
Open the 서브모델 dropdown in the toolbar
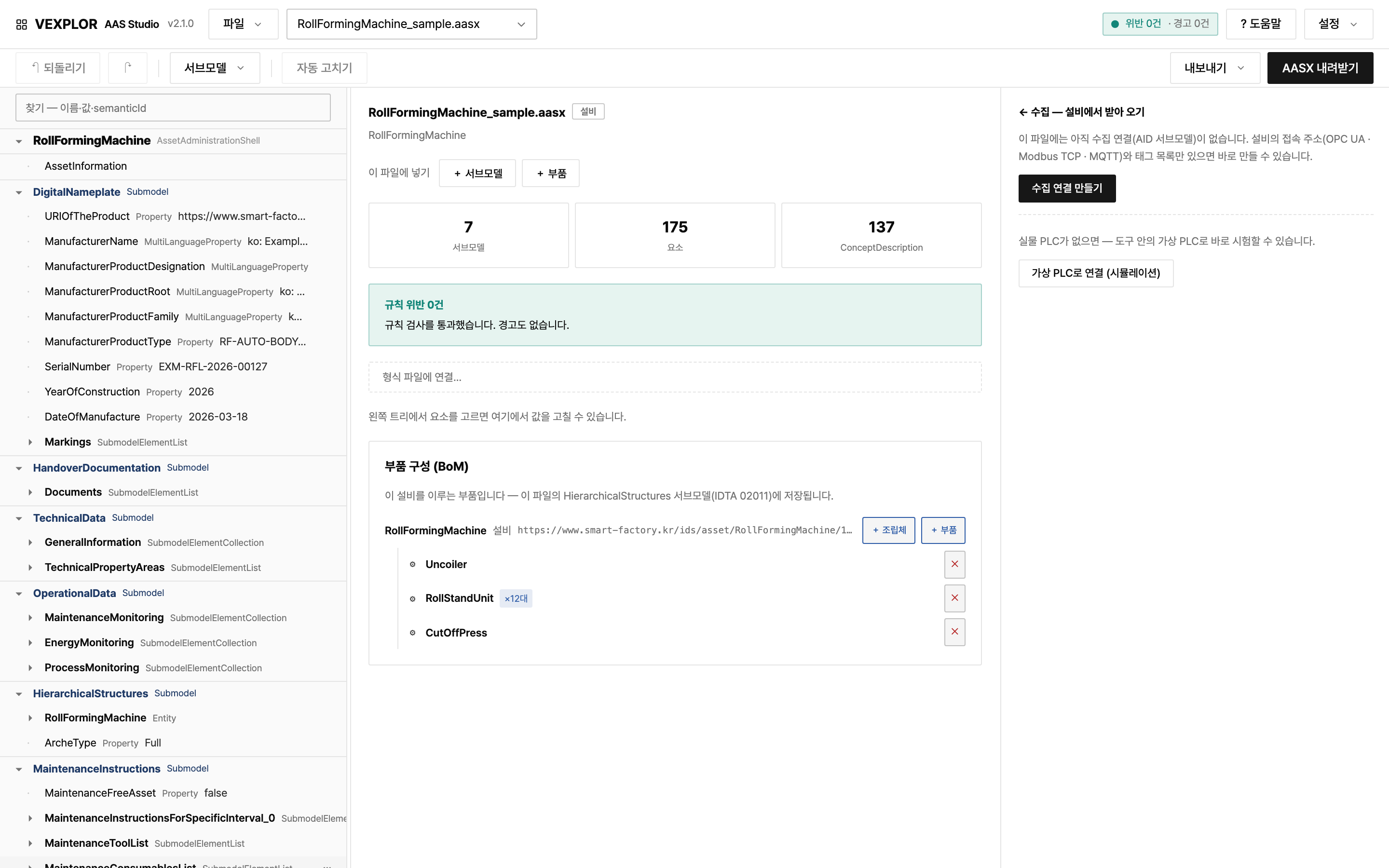pyautogui.click(x=215, y=68)
